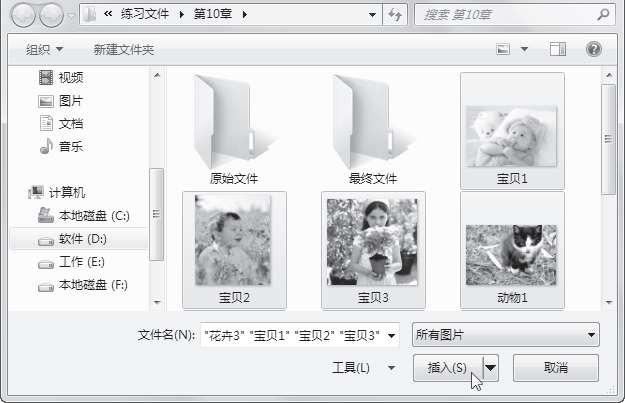Image resolution: width=625 pixels, height=403 pixels.
Task: Click the 取消 button
Action: (556, 368)
